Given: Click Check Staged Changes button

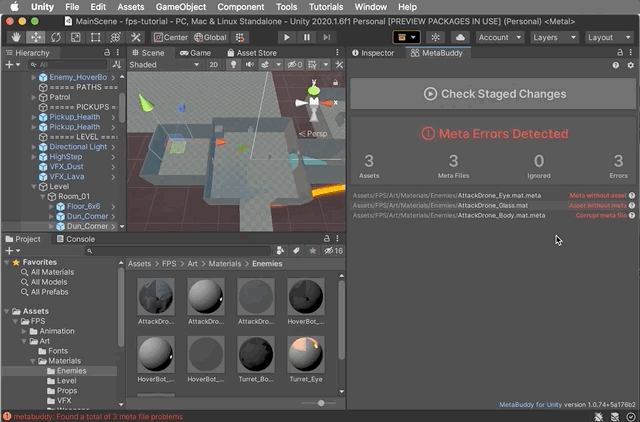Looking at the screenshot, I should 493,94.
